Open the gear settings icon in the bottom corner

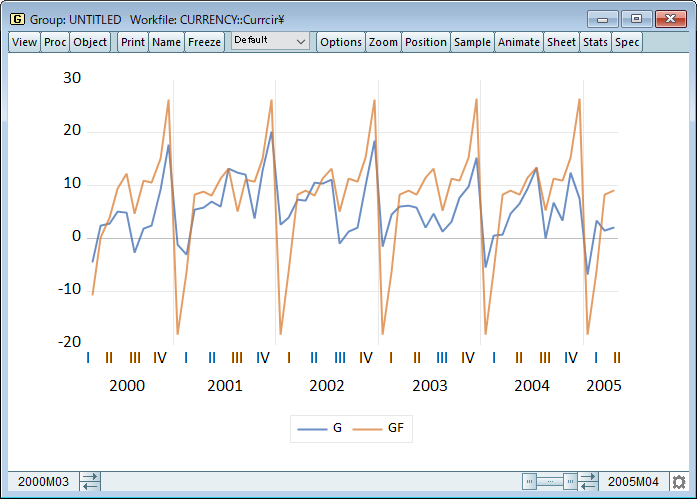(679, 482)
